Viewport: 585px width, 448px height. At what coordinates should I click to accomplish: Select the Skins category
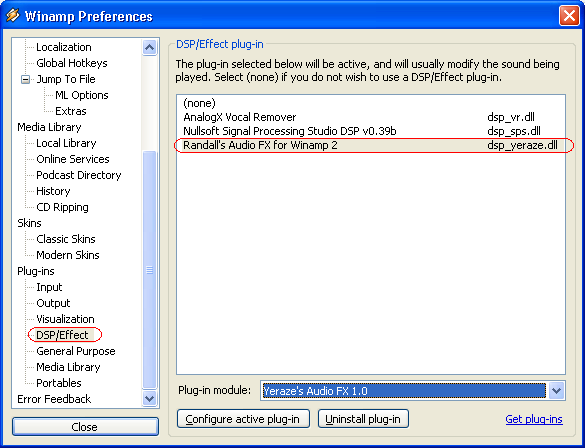(x=29, y=223)
